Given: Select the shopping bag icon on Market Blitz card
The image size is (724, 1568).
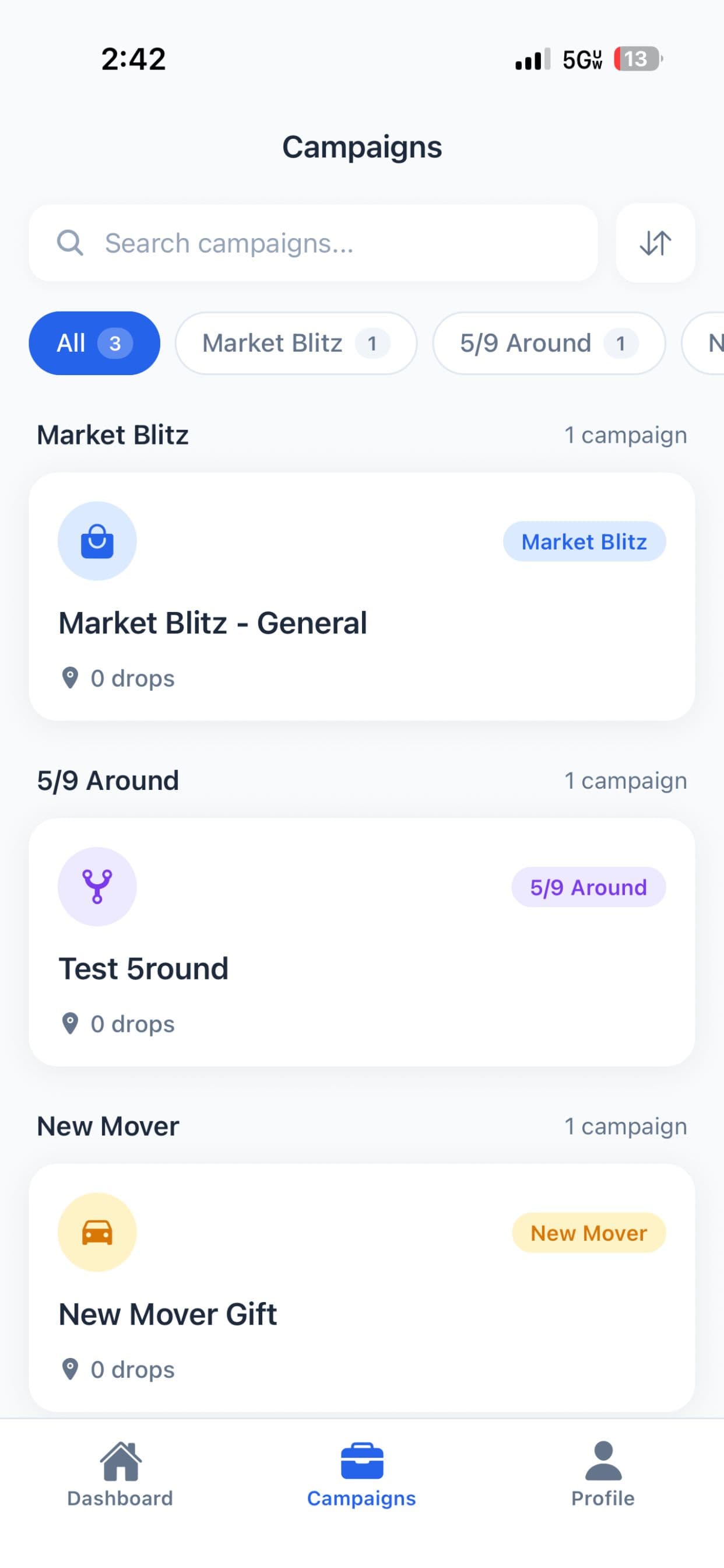Looking at the screenshot, I should pyautogui.click(x=97, y=541).
